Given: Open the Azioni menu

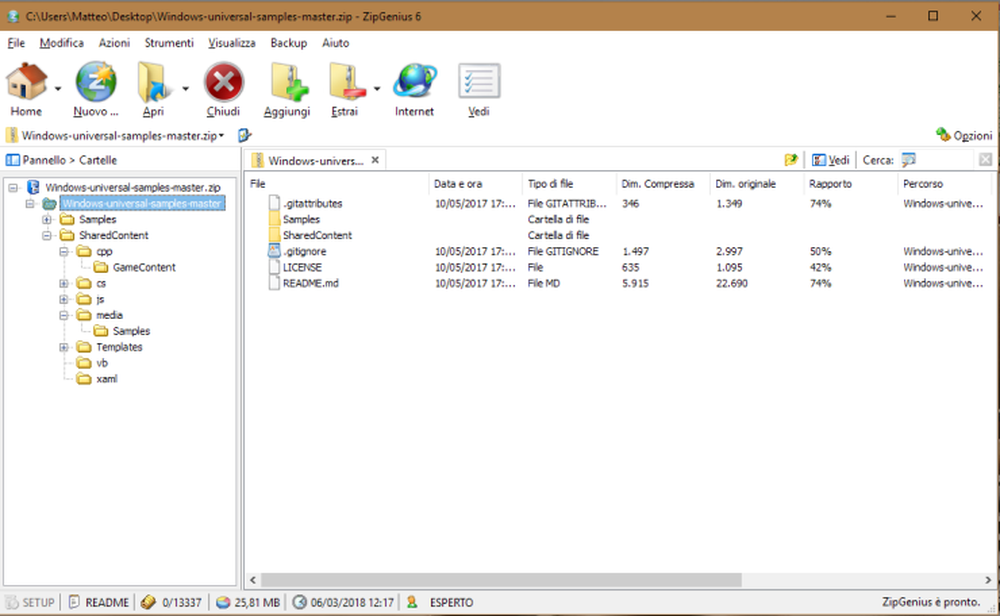Looking at the screenshot, I should [114, 43].
